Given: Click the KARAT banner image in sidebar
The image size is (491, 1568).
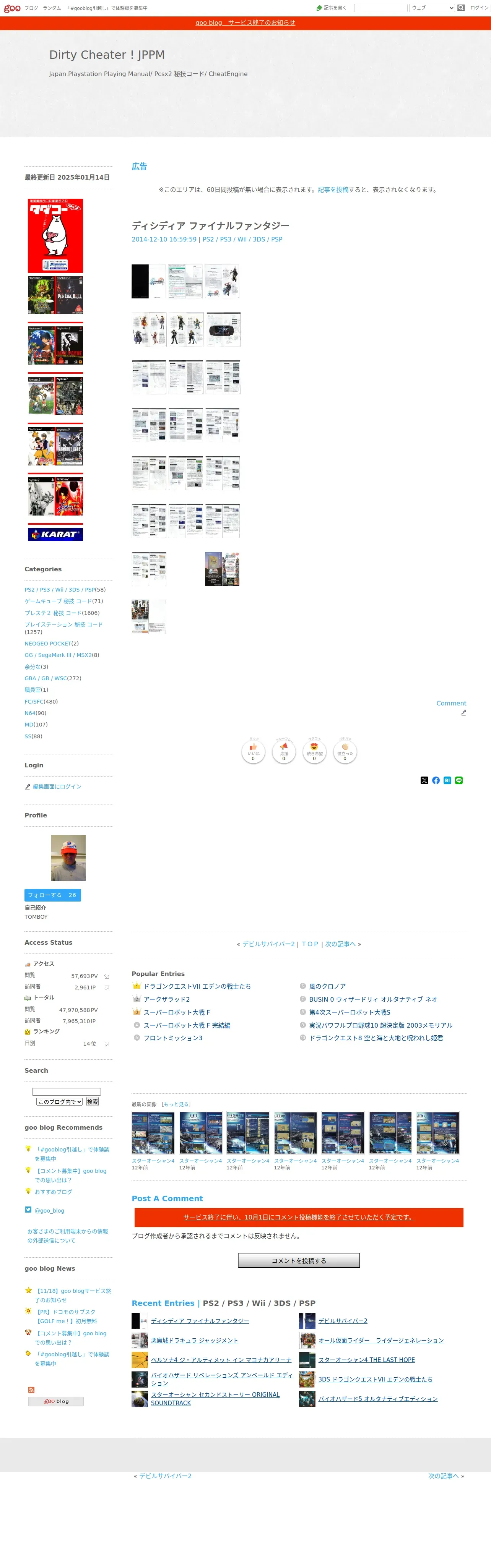Looking at the screenshot, I should pyautogui.click(x=55, y=534).
